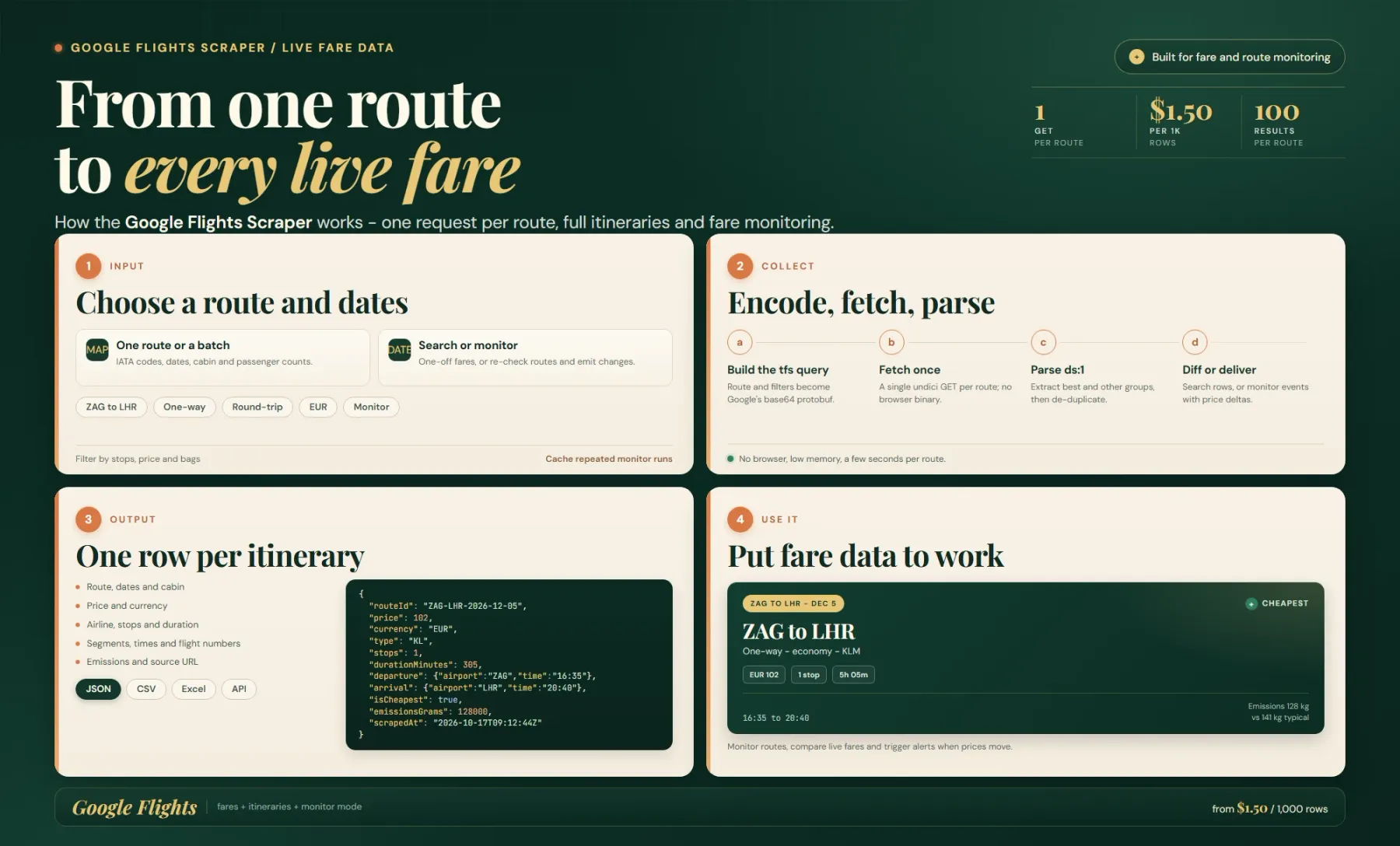This screenshot has height=846, width=1400.
Task: Click the DATE icon beside Search or monitor
Action: pyautogui.click(x=400, y=350)
